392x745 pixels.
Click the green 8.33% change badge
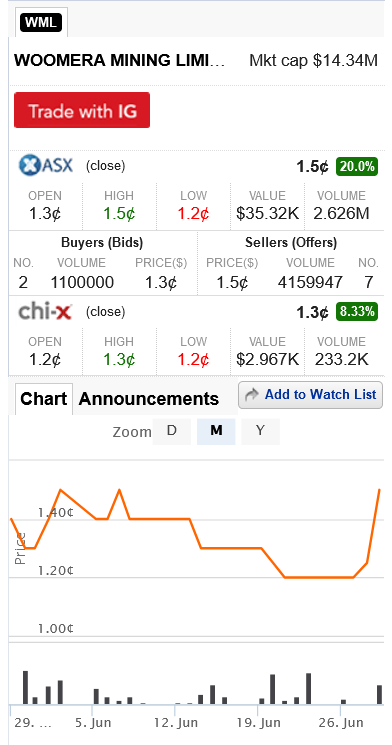[x=357, y=312]
